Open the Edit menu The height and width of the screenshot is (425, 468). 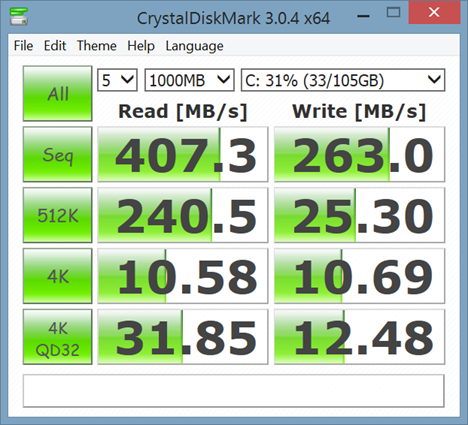pyautogui.click(x=55, y=46)
